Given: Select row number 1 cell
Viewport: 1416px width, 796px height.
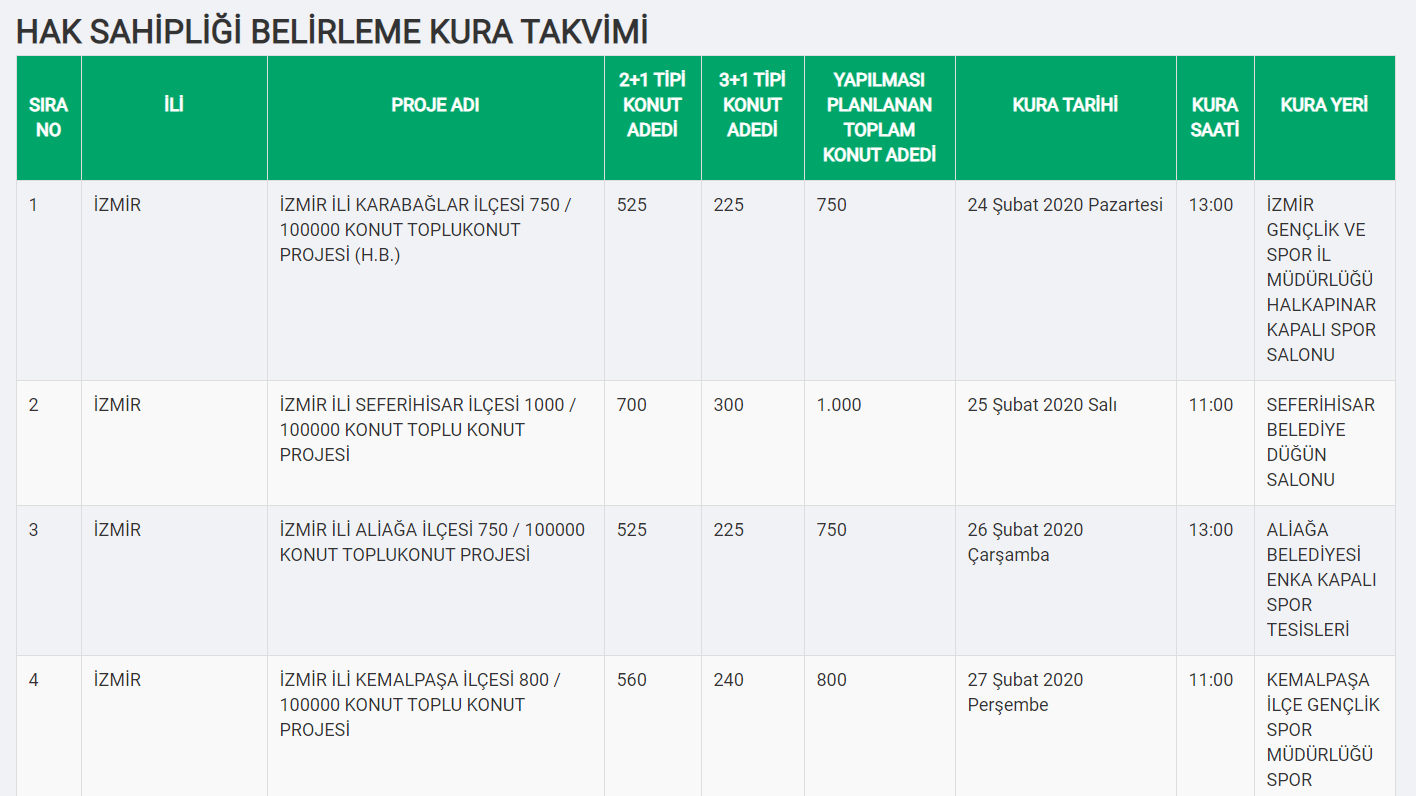Looking at the screenshot, I should pos(49,280).
